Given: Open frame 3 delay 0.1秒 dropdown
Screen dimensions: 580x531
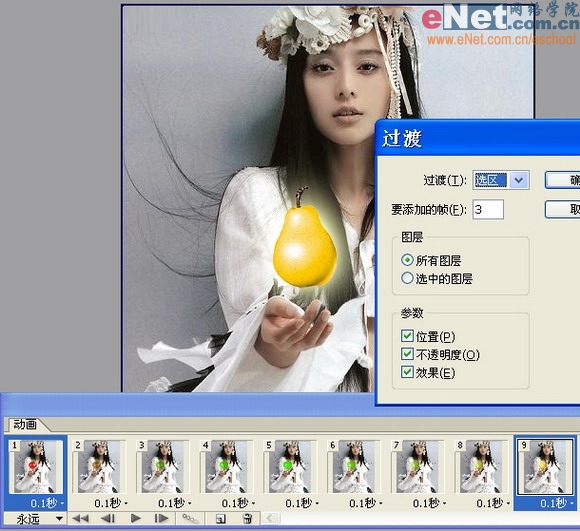Looking at the screenshot, I should click(174, 503).
